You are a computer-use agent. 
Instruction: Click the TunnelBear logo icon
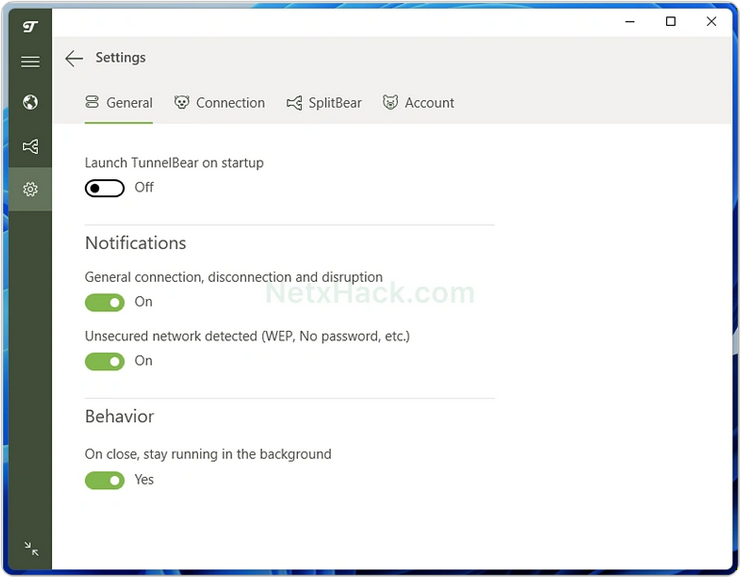[30, 26]
